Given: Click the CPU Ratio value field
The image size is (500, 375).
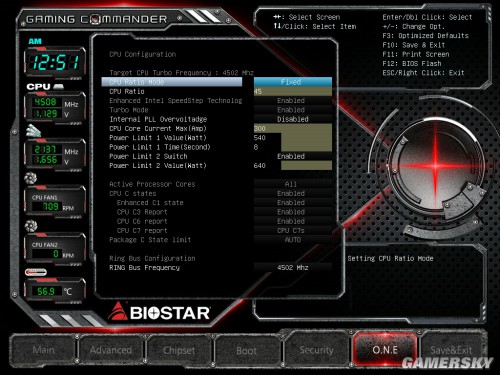Looking at the screenshot, I should coord(293,91).
